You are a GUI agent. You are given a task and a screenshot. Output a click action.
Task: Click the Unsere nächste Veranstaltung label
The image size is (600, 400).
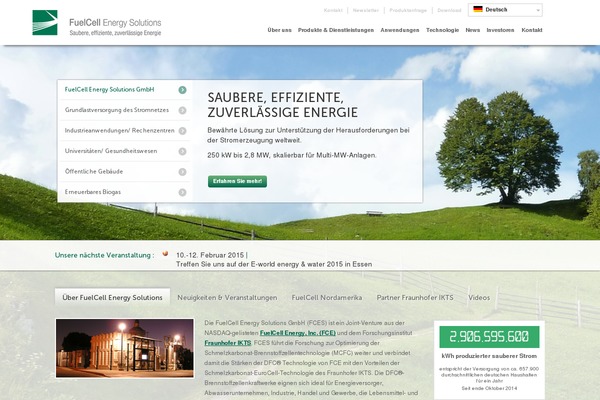click(104, 255)
